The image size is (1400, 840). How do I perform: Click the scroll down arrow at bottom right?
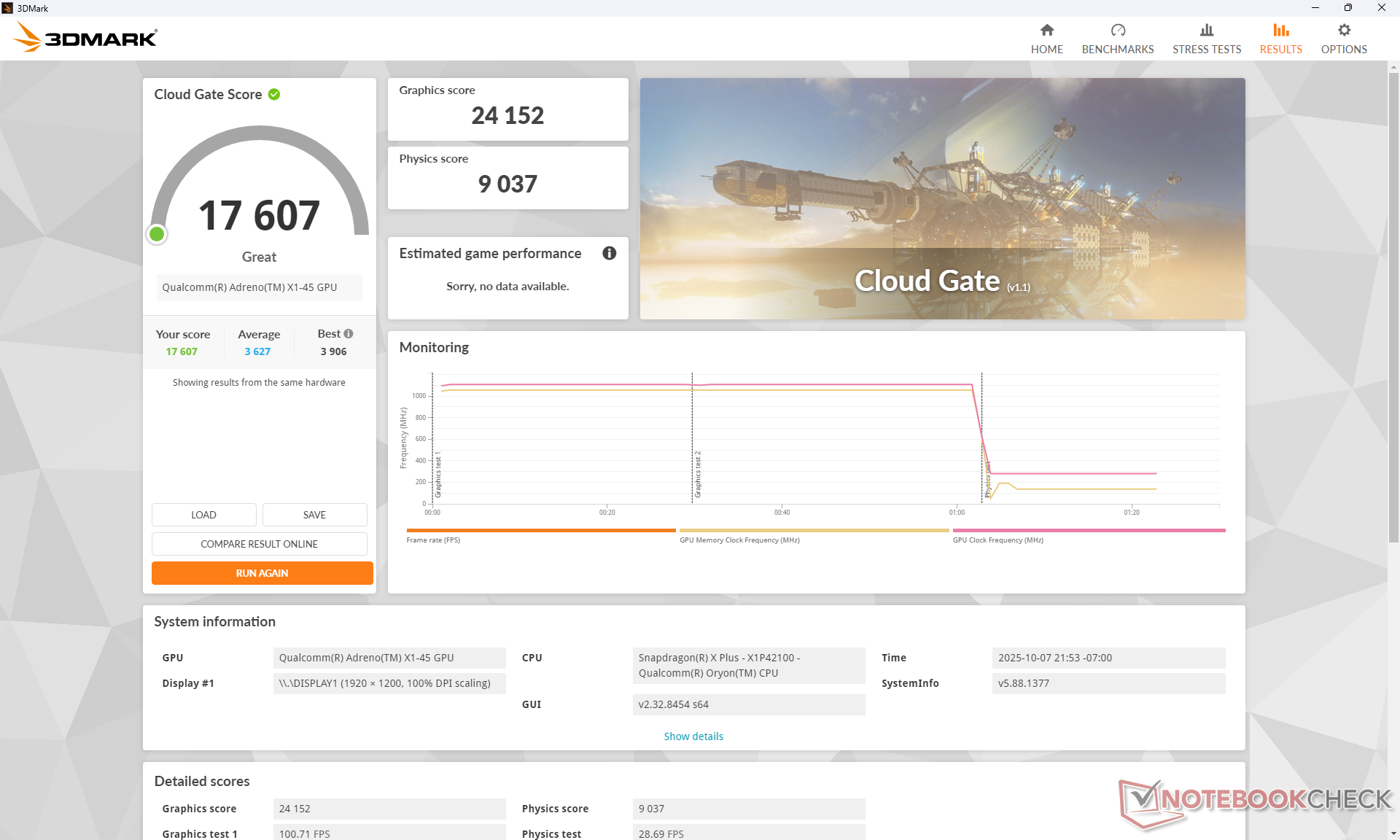coord(1393,833)
